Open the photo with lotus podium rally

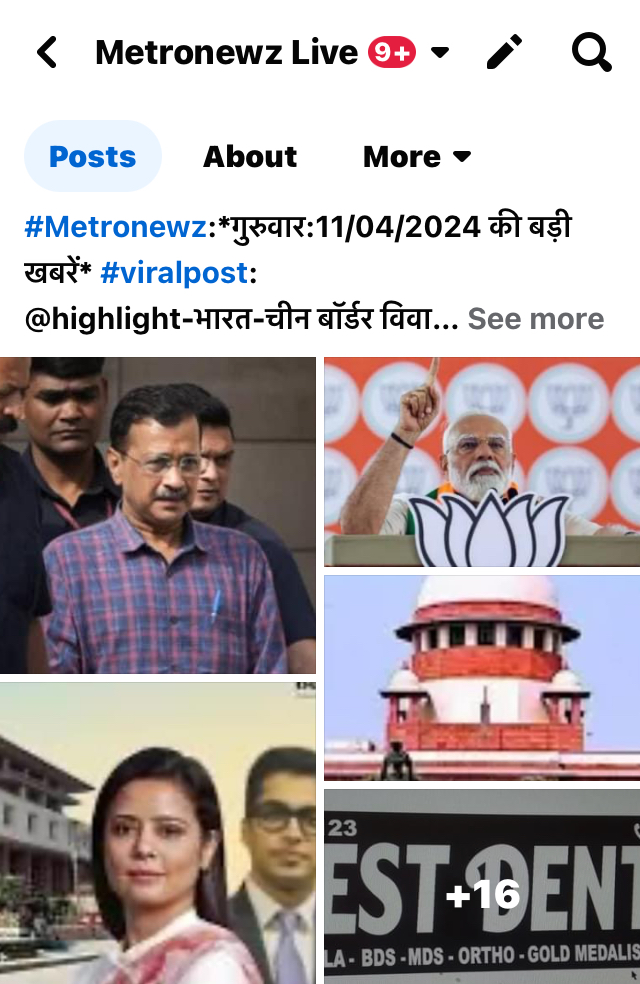tap(482, 462)
